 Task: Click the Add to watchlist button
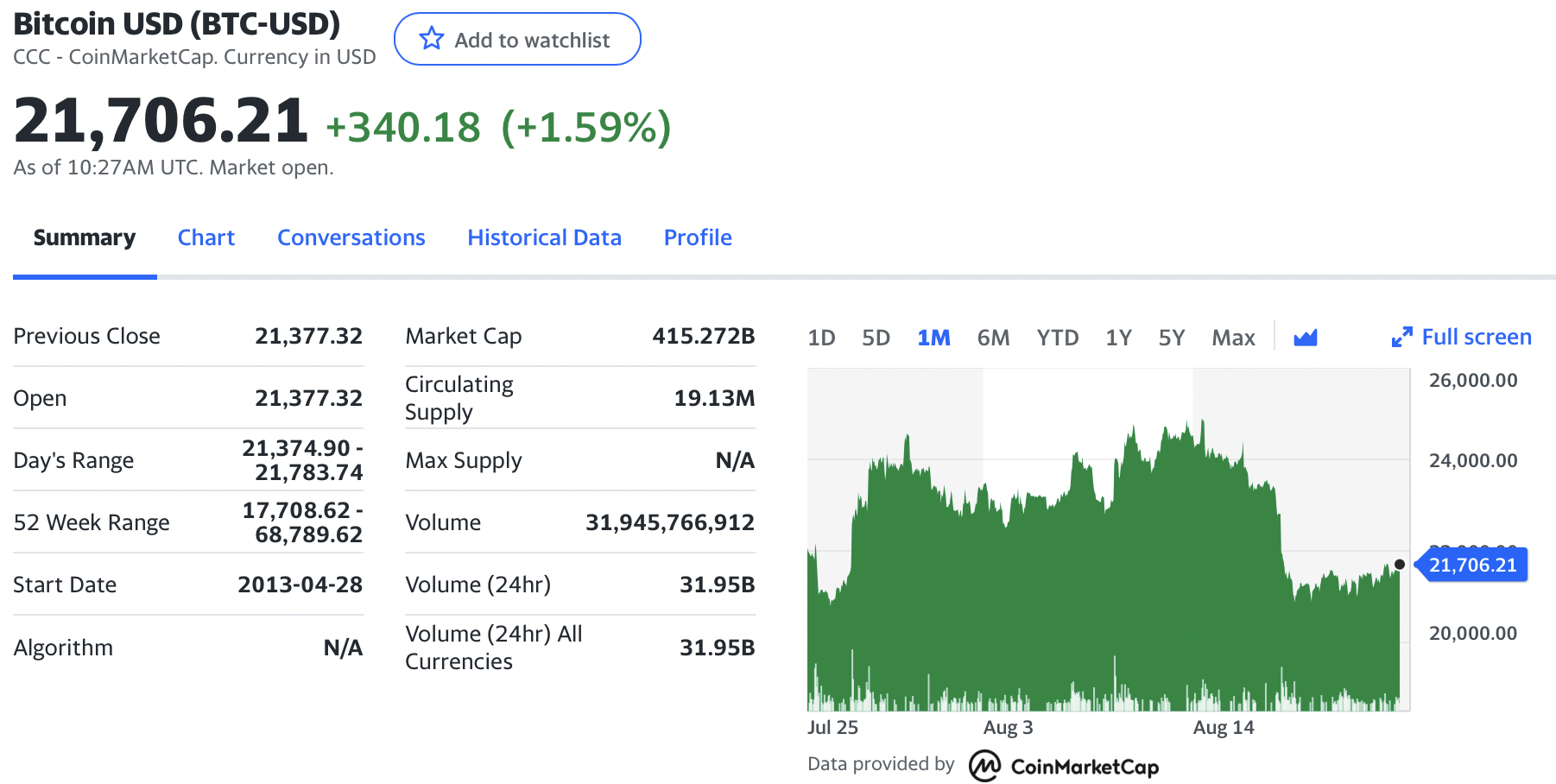[517, 39]
